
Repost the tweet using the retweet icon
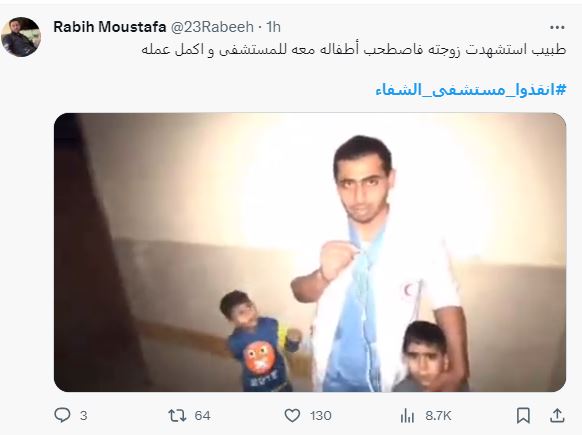(x=177, y=415)
